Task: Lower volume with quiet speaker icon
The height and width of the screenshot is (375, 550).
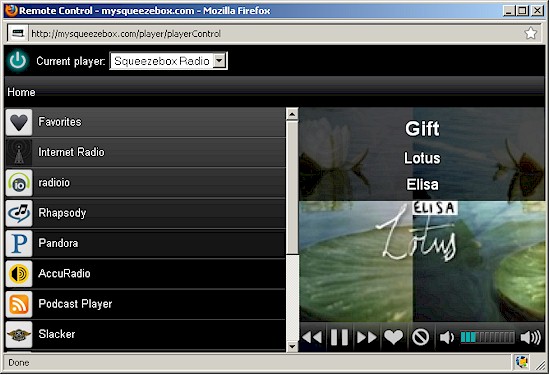Action: [x=447, y=337]
